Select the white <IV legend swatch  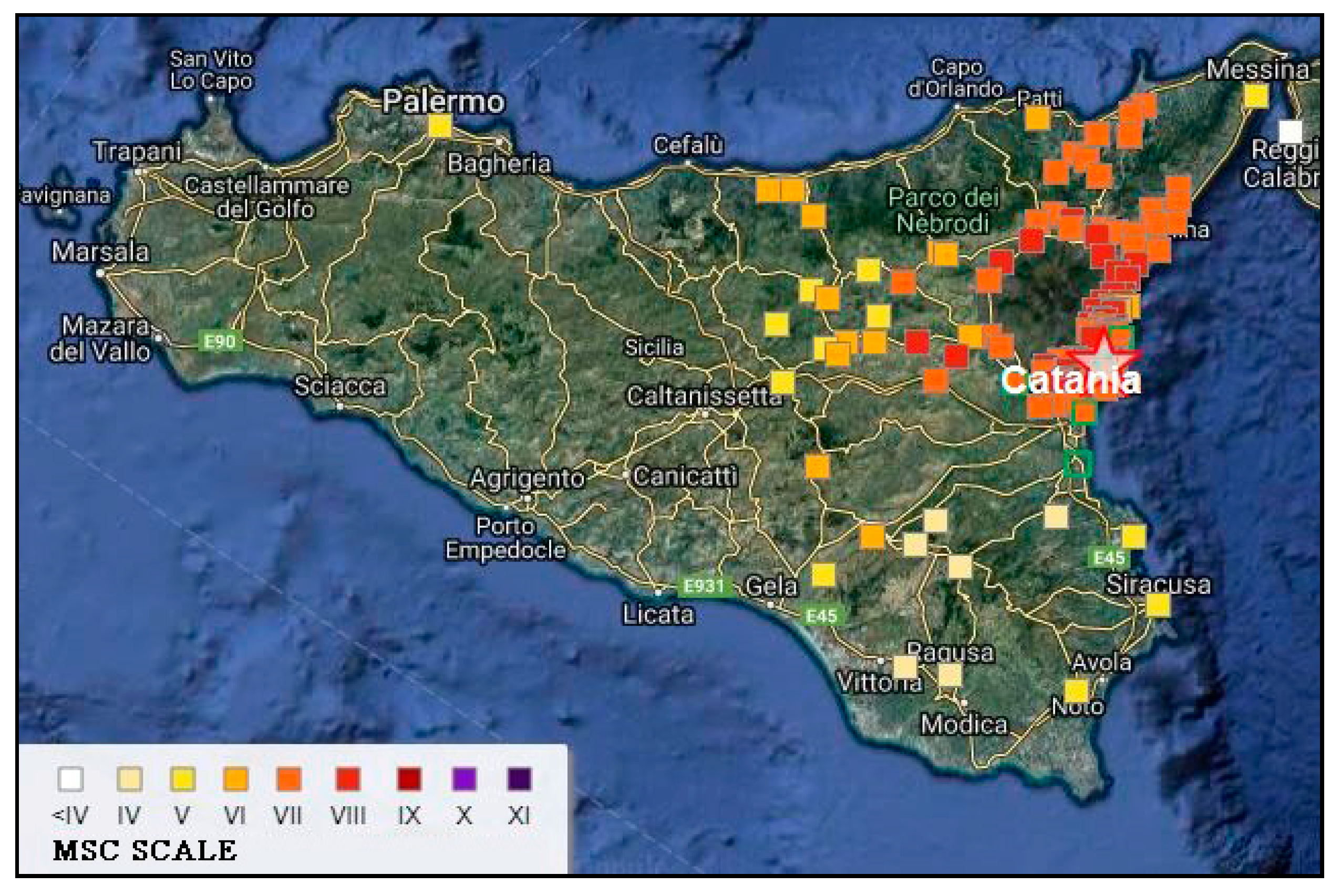click(x=71, y=779)
